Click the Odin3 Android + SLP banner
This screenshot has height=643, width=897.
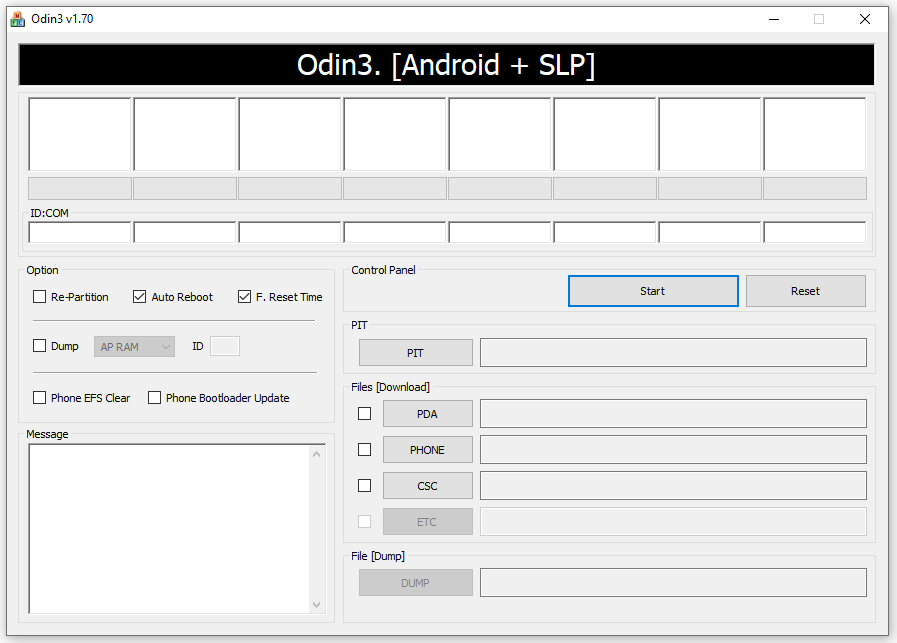(x=446, y=65)
